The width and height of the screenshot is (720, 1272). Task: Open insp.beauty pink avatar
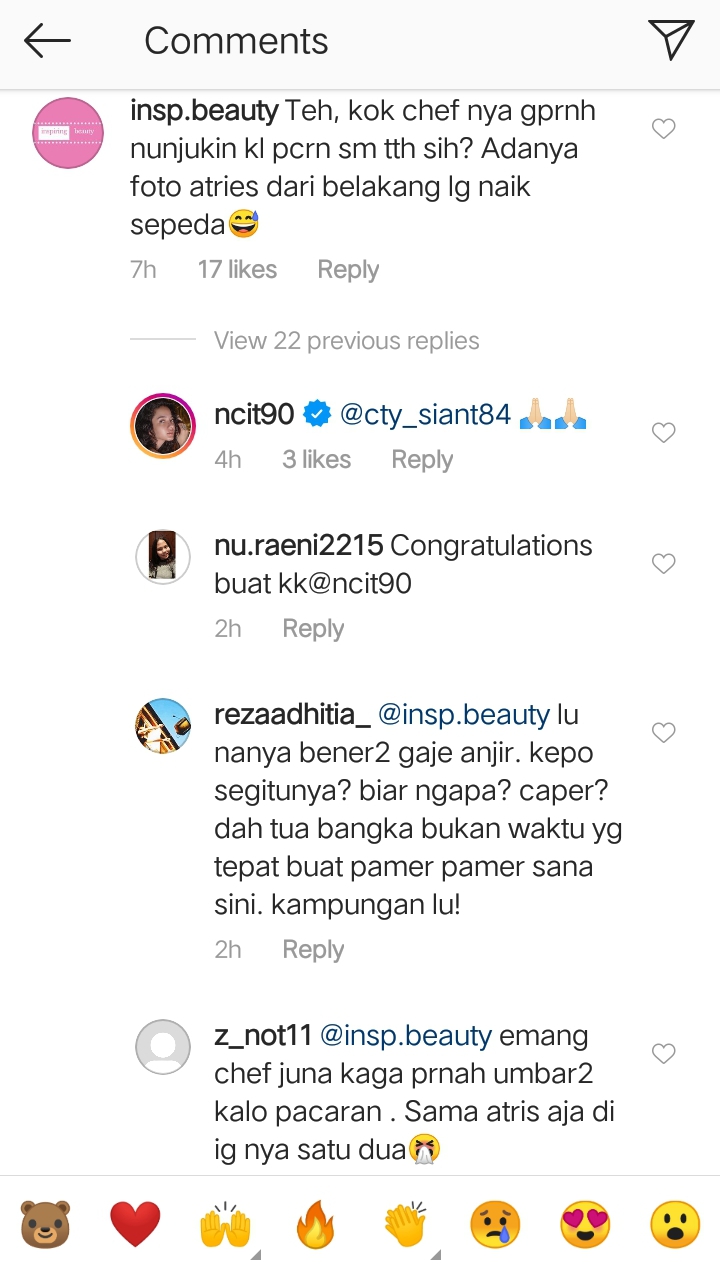coord(68,132)
